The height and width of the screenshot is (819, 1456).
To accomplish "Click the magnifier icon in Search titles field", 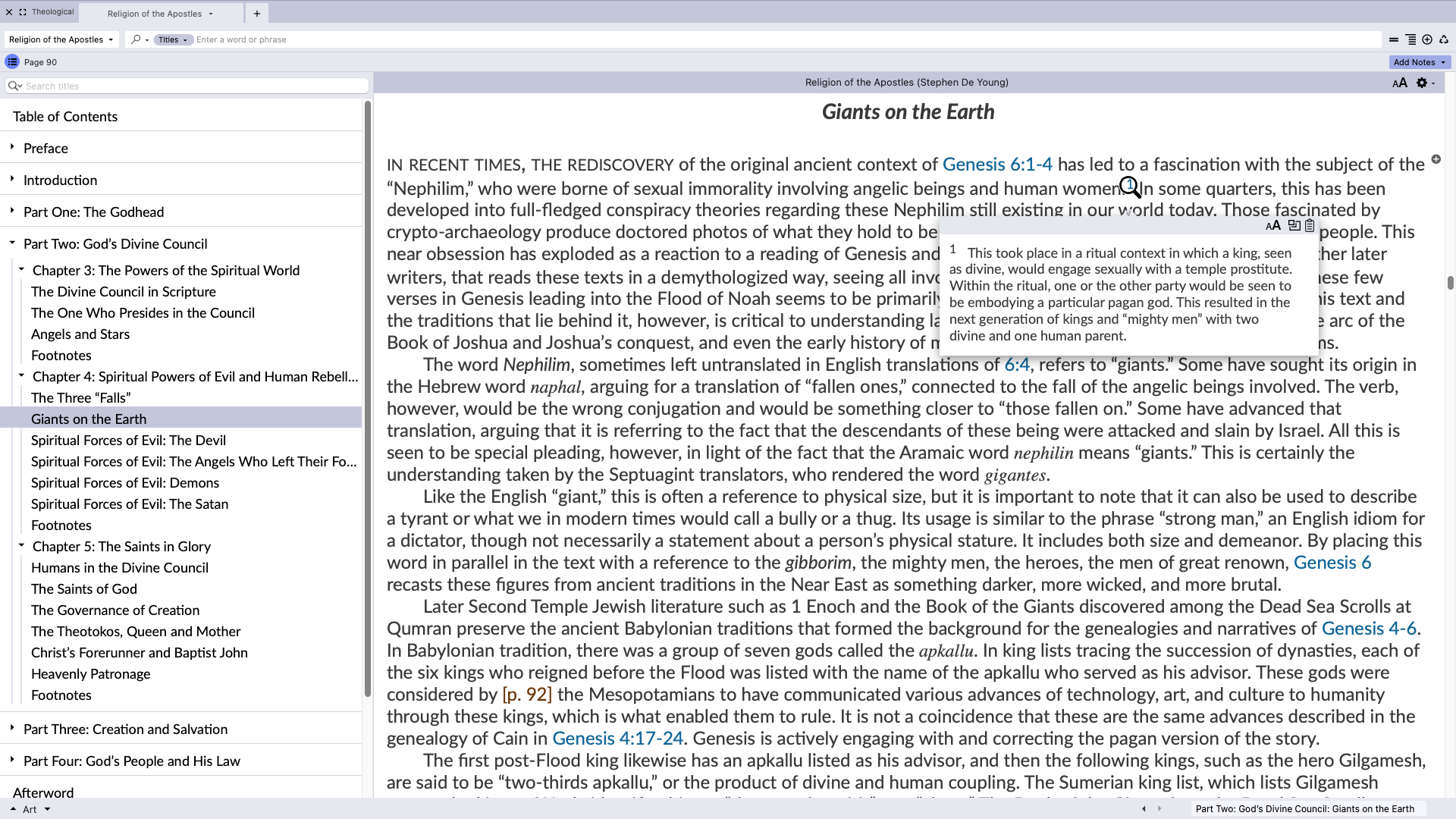I will tap(14, 86).
